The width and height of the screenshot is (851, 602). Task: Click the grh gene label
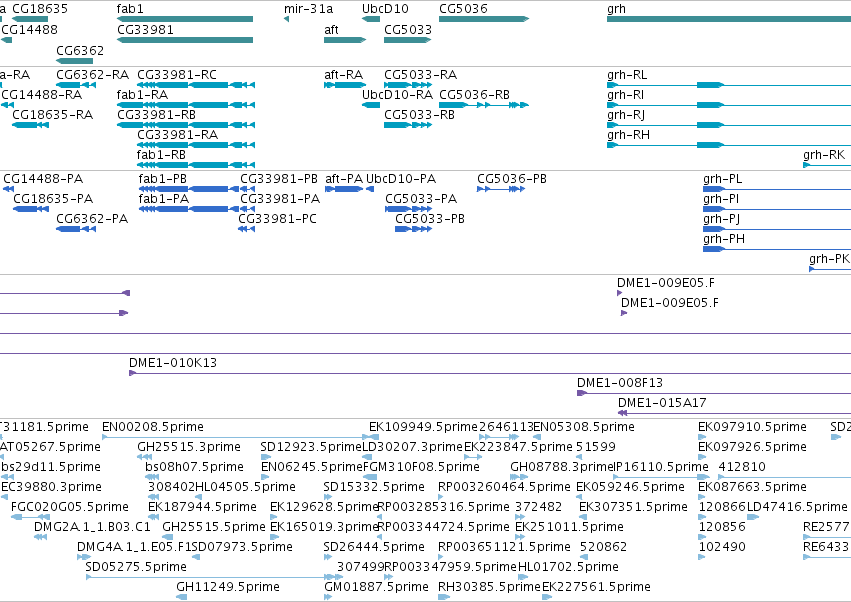pyautogui.click(x=617, y=9)
